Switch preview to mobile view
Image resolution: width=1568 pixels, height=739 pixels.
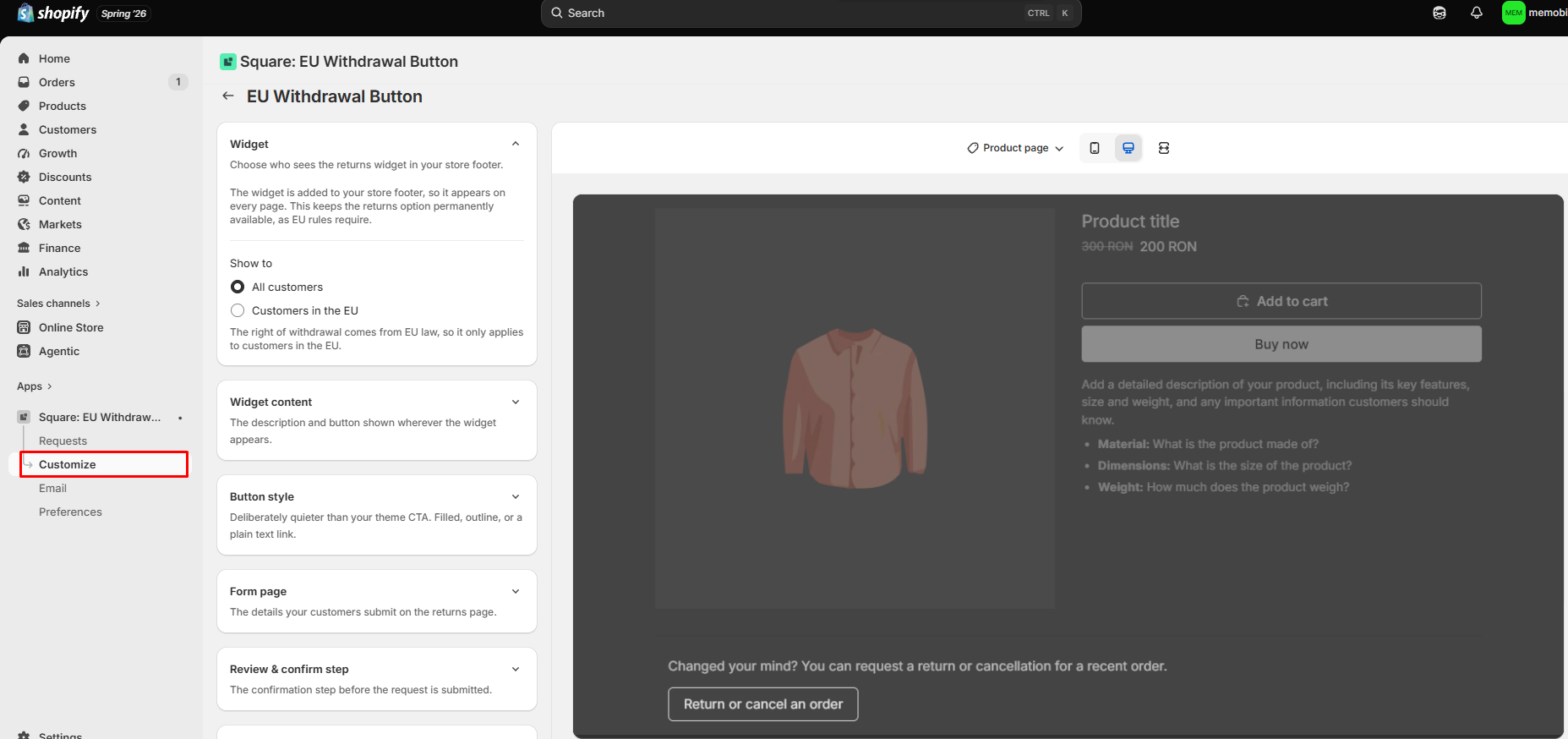1095,148
